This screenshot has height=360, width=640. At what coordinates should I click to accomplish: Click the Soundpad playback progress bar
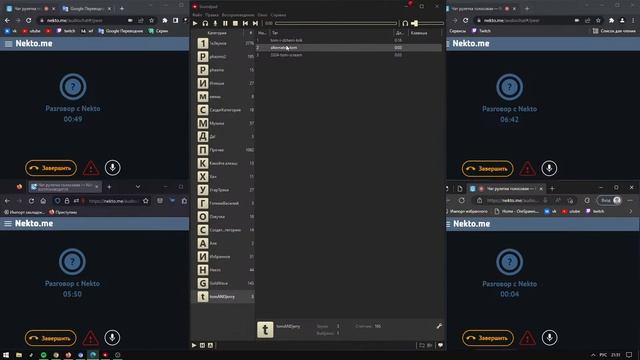pos(336,23)
